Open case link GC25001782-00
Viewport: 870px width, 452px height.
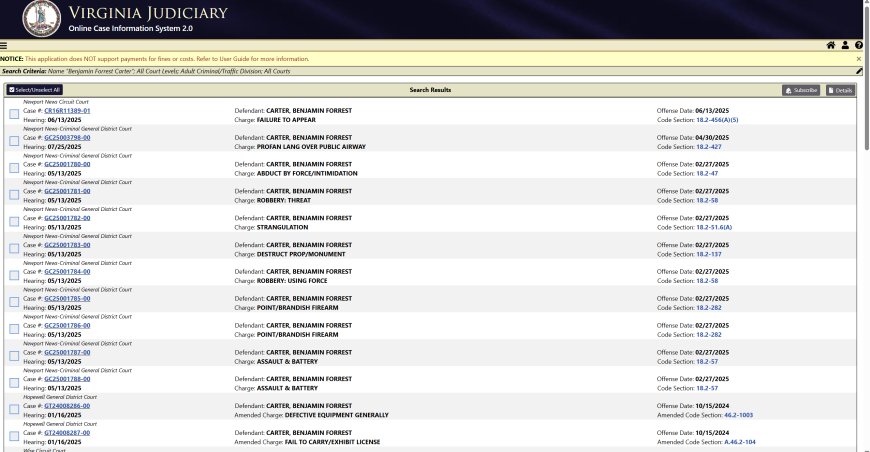point(67,218)
